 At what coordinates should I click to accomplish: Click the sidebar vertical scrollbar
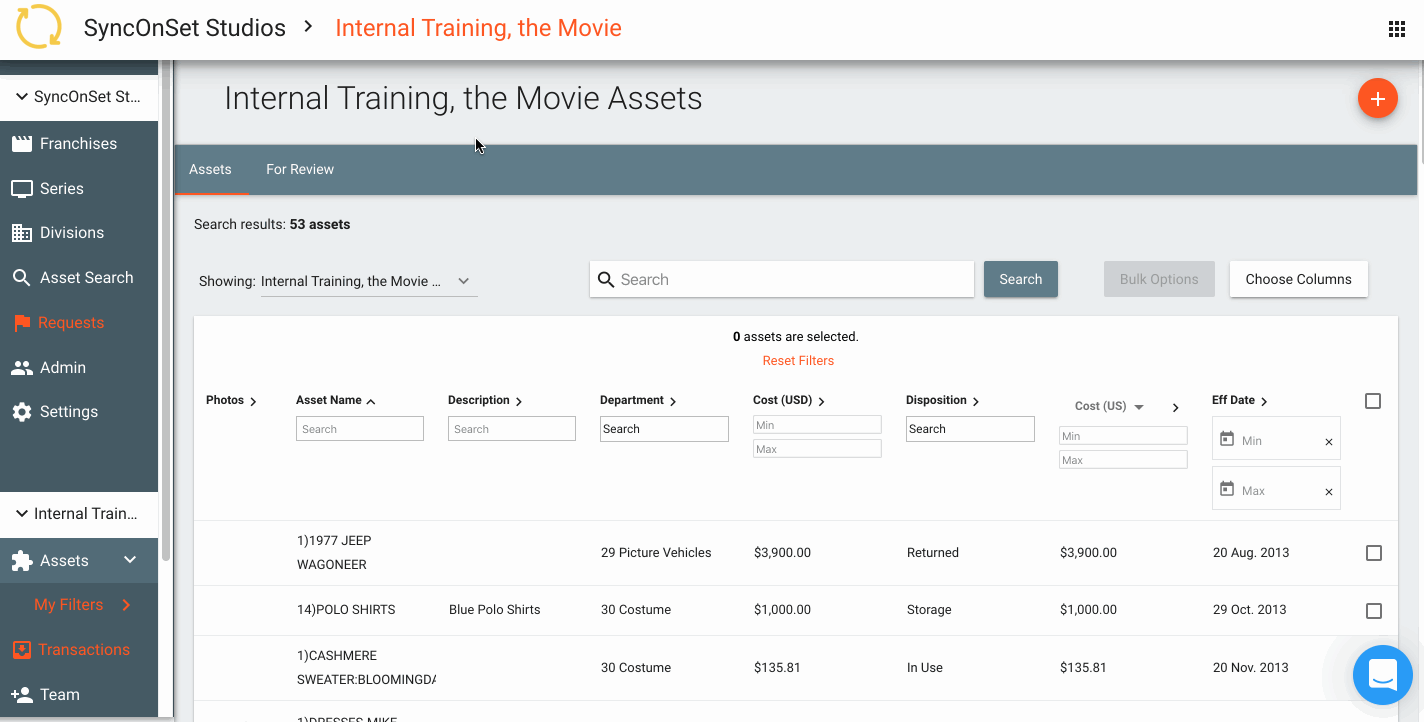(x=165, y=310)
